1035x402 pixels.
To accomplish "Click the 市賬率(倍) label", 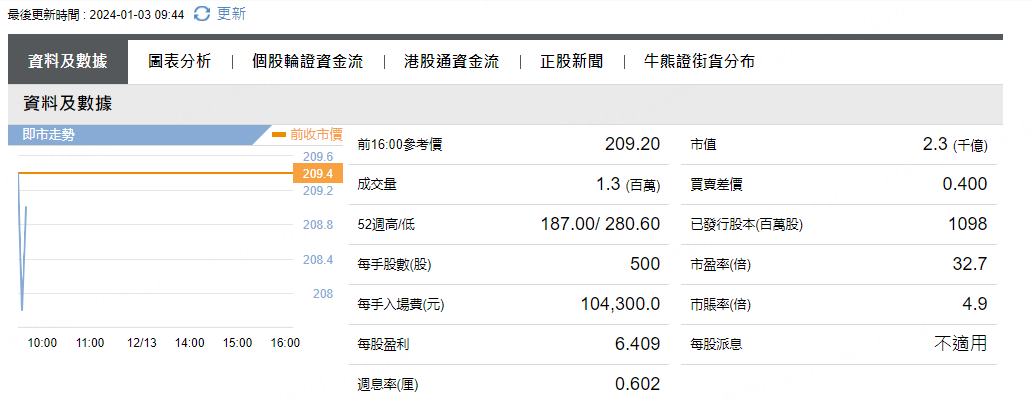I will point(720,305).
